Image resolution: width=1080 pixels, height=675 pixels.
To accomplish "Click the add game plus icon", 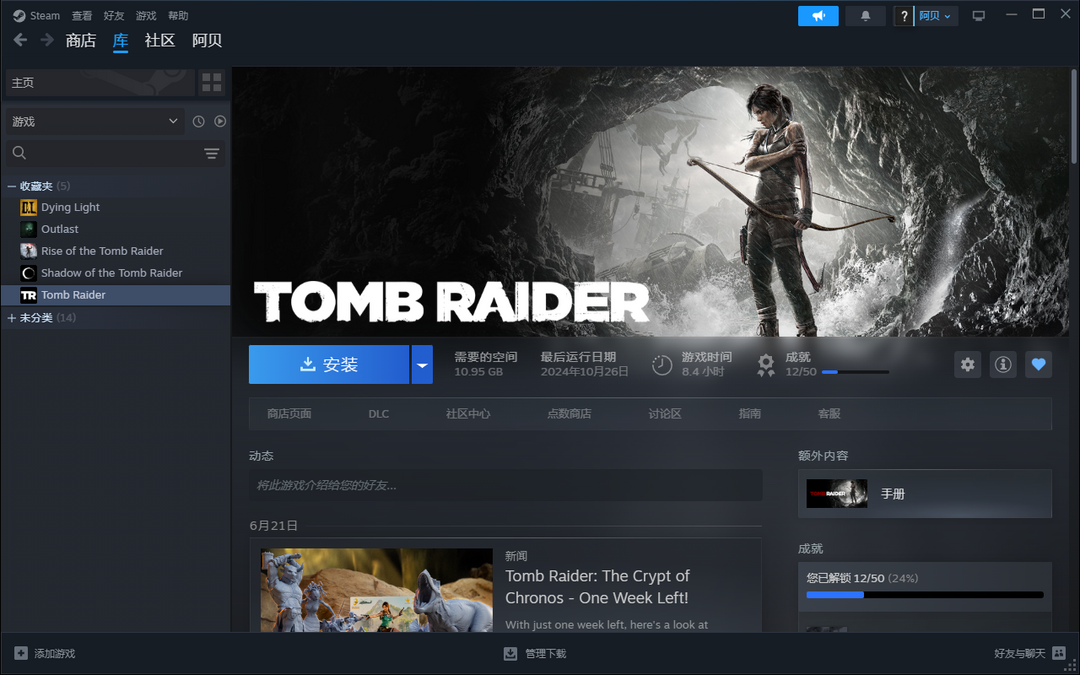I will (x=21, y=653).
